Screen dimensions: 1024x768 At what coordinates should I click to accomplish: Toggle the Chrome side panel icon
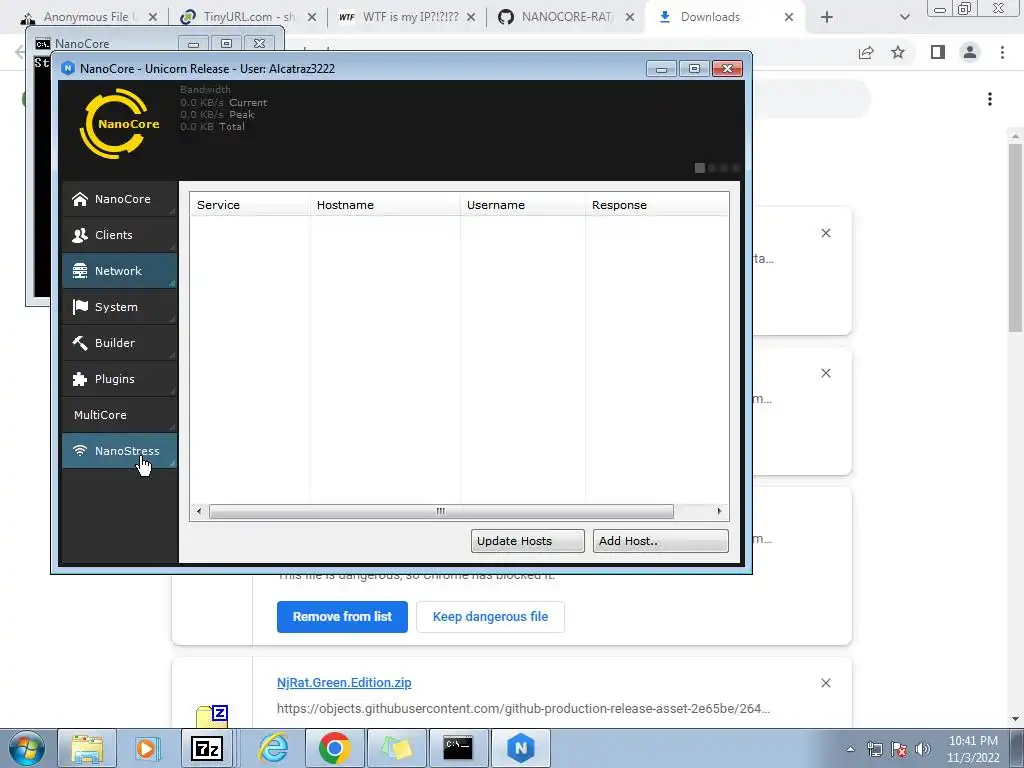point(938,52)
